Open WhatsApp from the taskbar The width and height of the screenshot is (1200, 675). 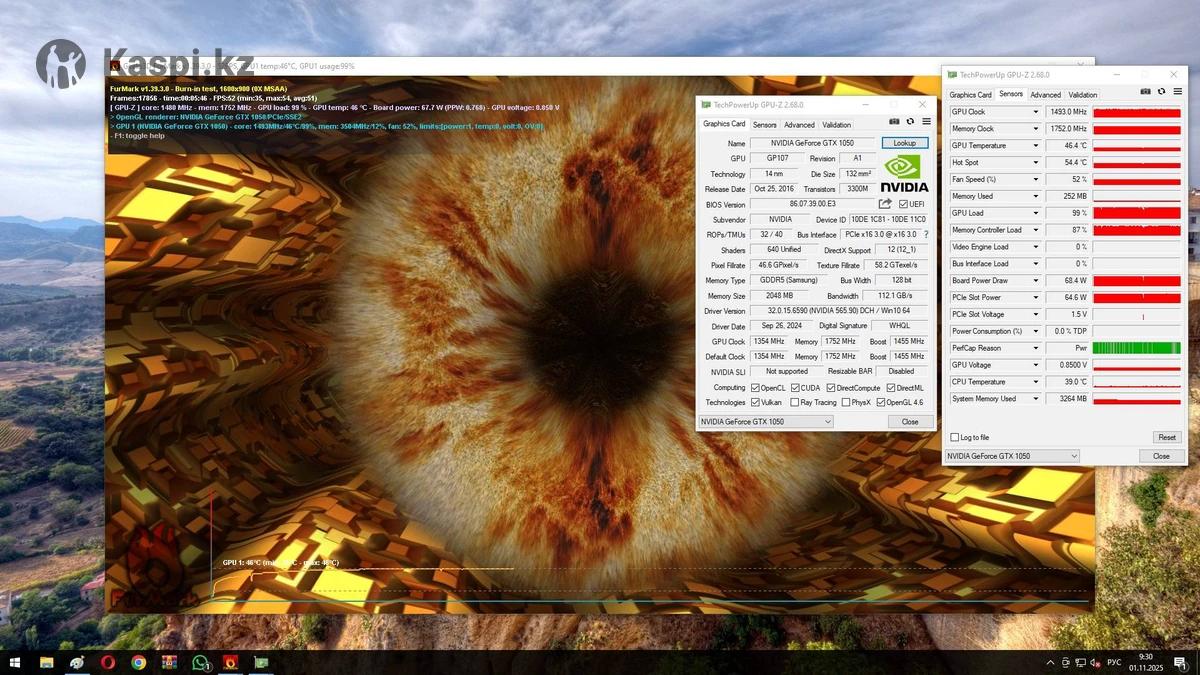pyautogui.click(x=200, y=662)
